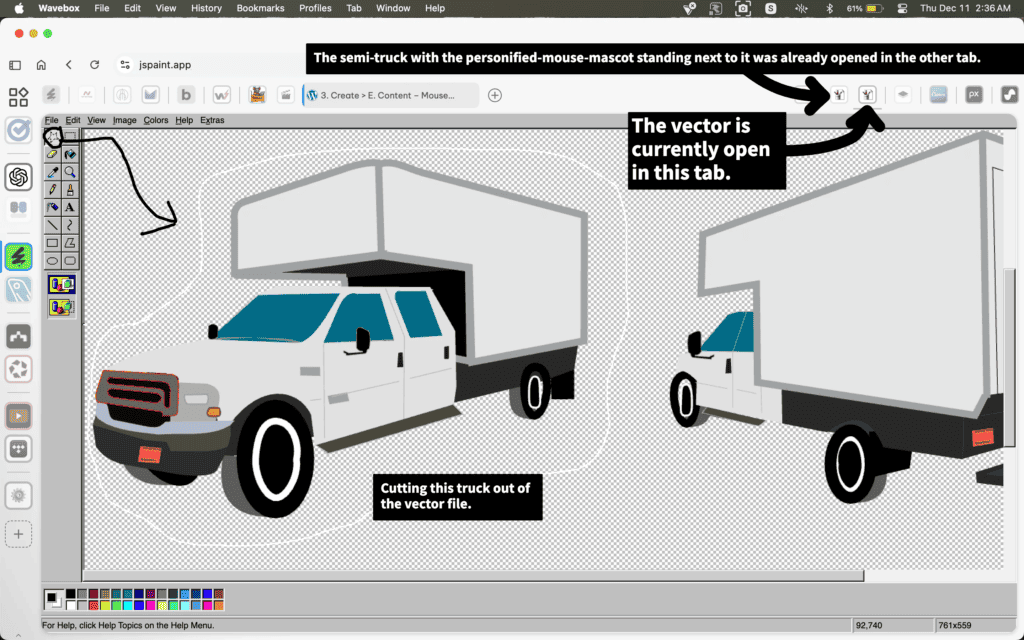Screen dimensions: 1024x640
Task: Choose the Fill With Color bucket tool
Action: [x=70, y=154]
